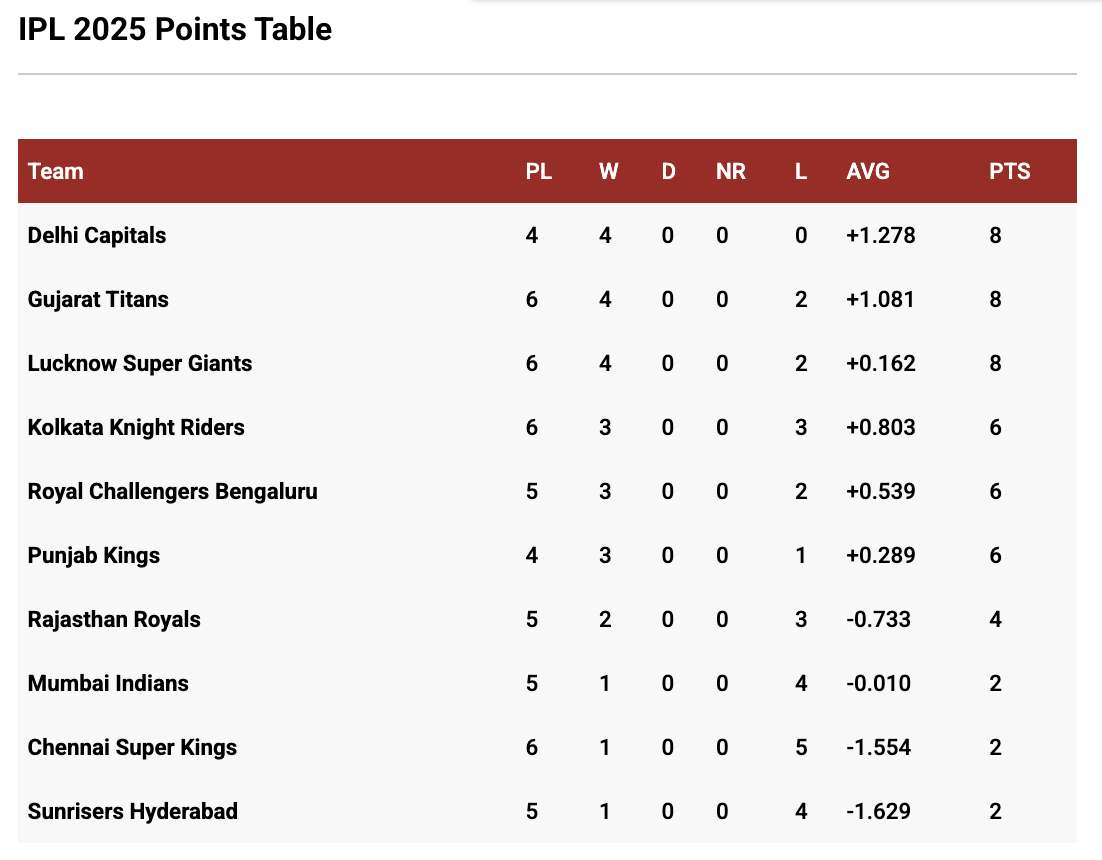Select Sunrisers Hyderabad's -1.629 average cell
This screenshot has width=1102, height=860.
pos(878,812)
